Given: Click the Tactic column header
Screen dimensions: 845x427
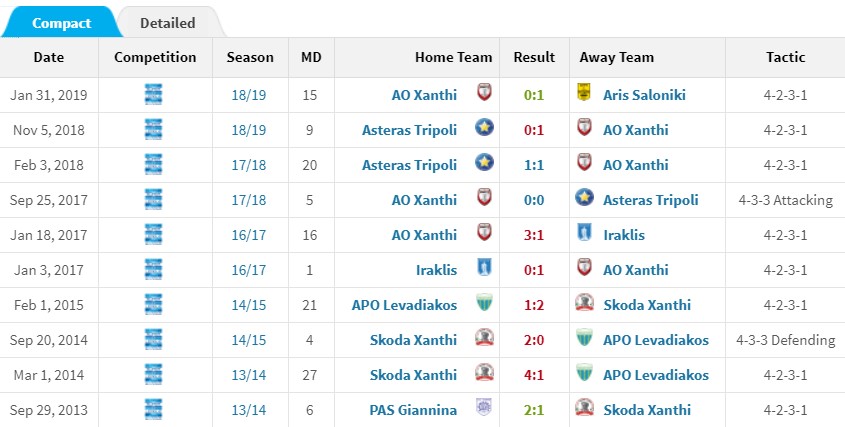Looking at the screenshot, I should [x=785, y=57].
